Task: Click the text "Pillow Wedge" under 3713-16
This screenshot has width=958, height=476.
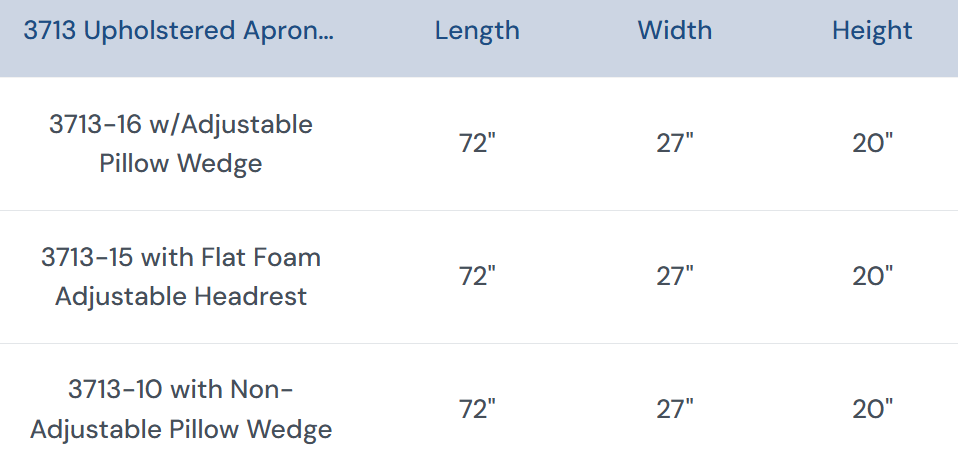Action: click(180, 164)
